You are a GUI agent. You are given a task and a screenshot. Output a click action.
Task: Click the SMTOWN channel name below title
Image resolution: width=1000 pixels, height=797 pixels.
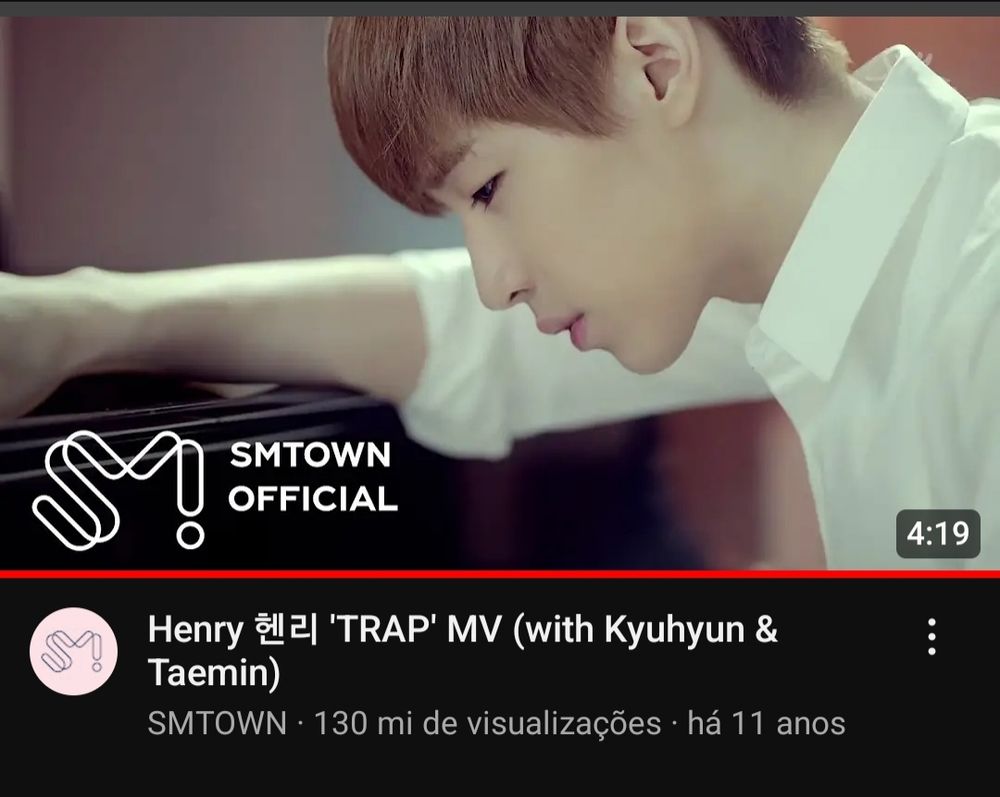(x=217, y=723)
